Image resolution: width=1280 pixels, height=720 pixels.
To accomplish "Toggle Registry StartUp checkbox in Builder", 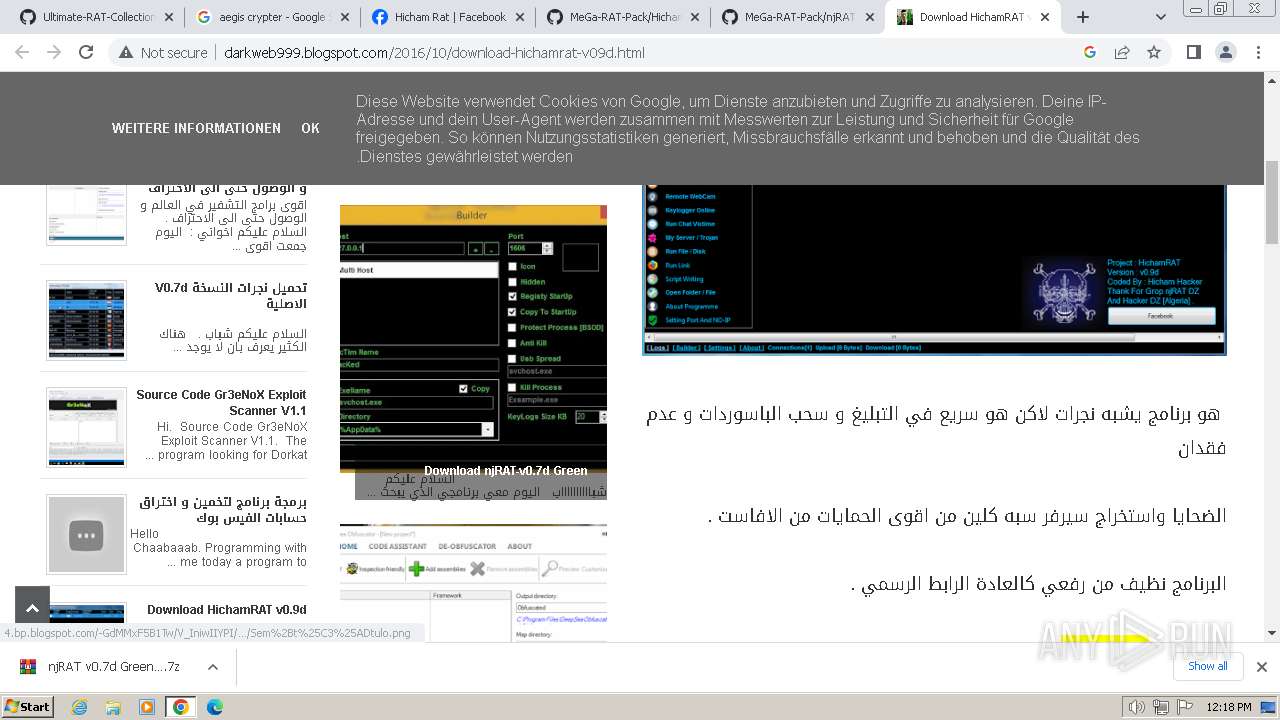I will coord(513,296).
